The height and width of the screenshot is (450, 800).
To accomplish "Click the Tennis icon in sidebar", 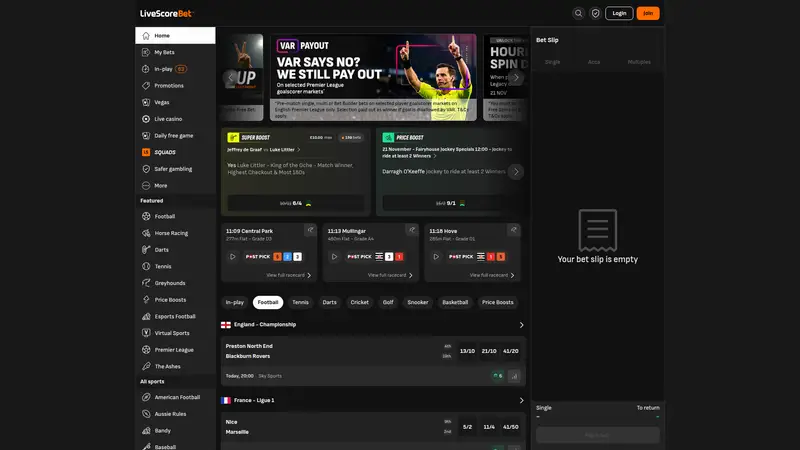I will pyautogui.click(x=146, y=266).
